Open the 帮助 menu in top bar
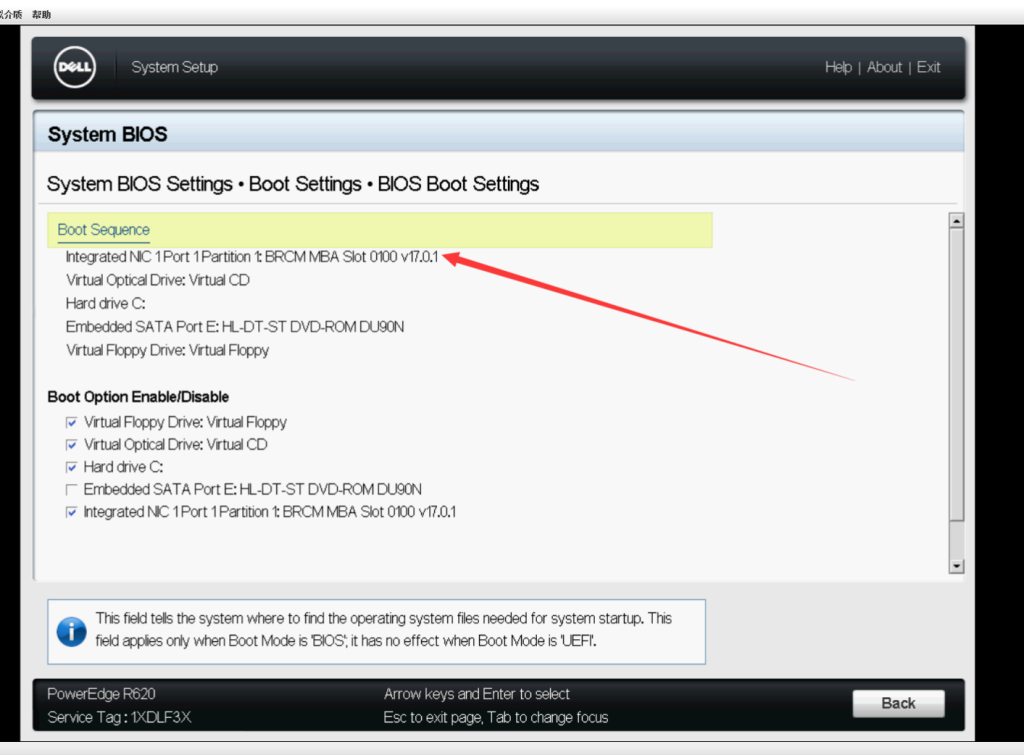Viewport: 1024px width, 755px height. [x=41, y=15]
